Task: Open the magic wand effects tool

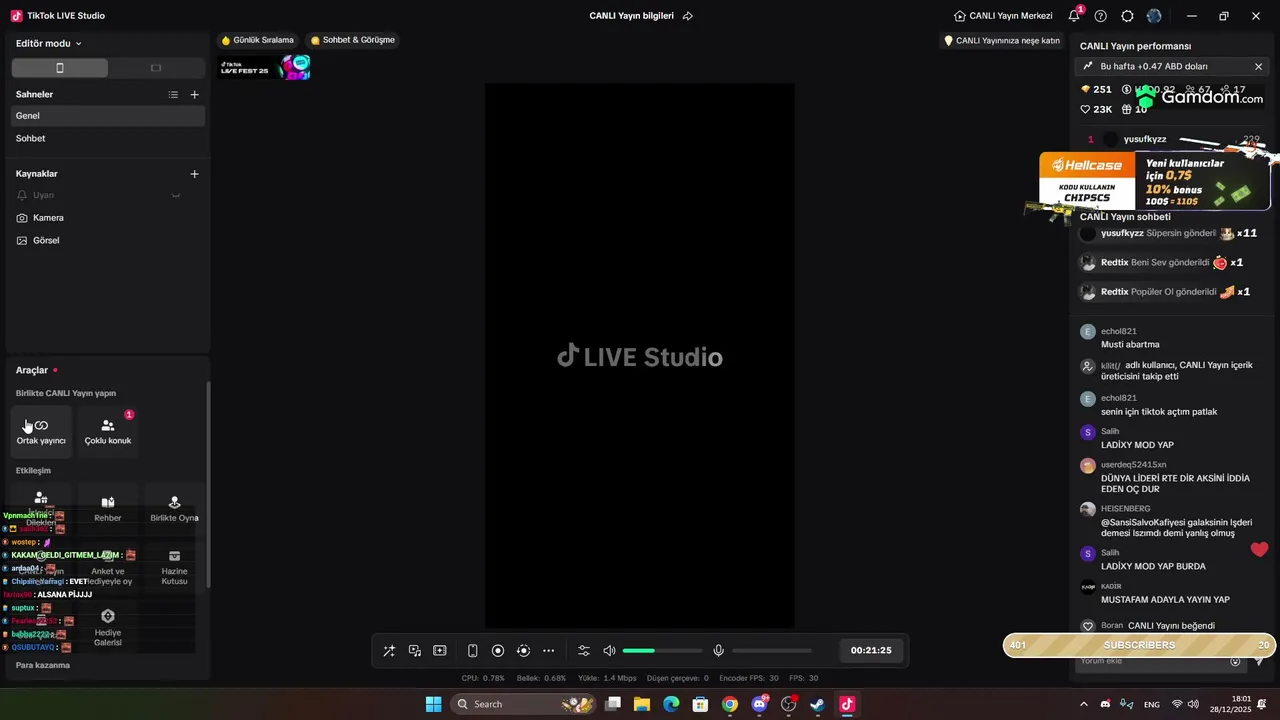Action: click(x=389, y=651)
